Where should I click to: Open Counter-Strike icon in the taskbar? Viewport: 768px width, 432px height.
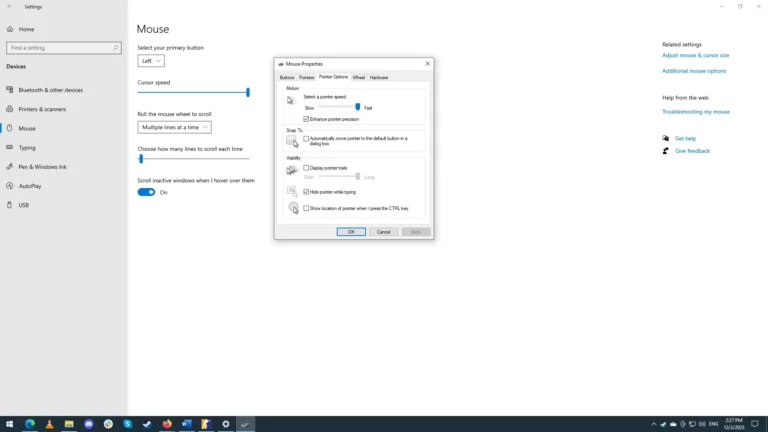[x=206, y=424]
